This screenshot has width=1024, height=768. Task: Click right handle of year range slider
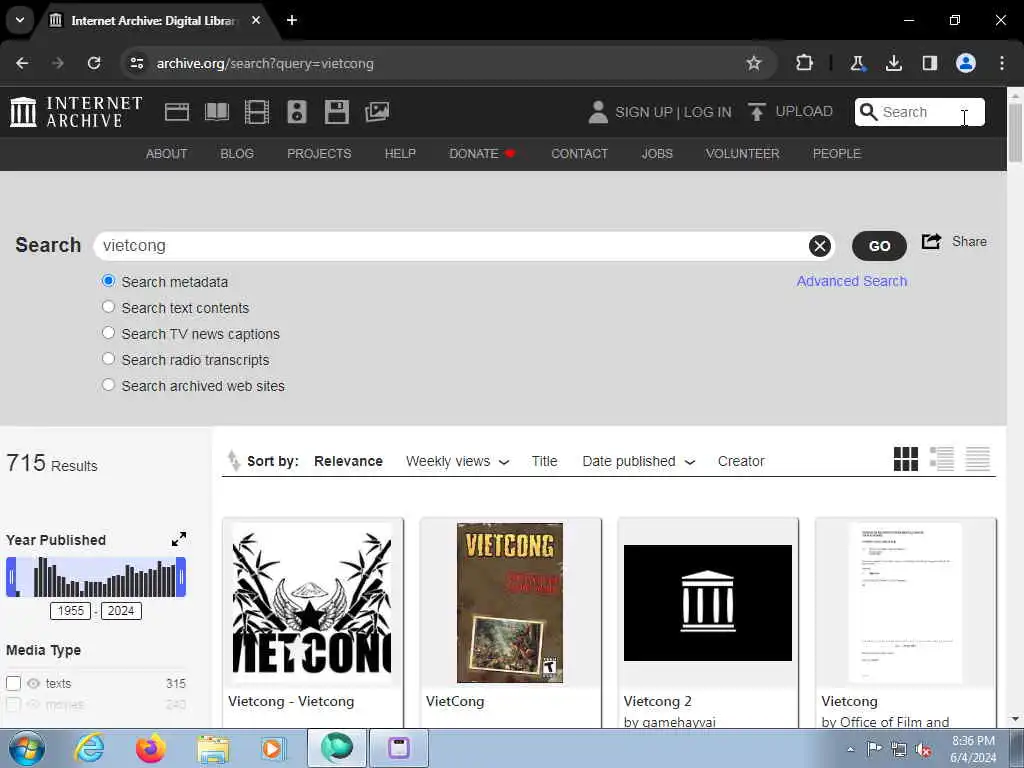(182, 577)
